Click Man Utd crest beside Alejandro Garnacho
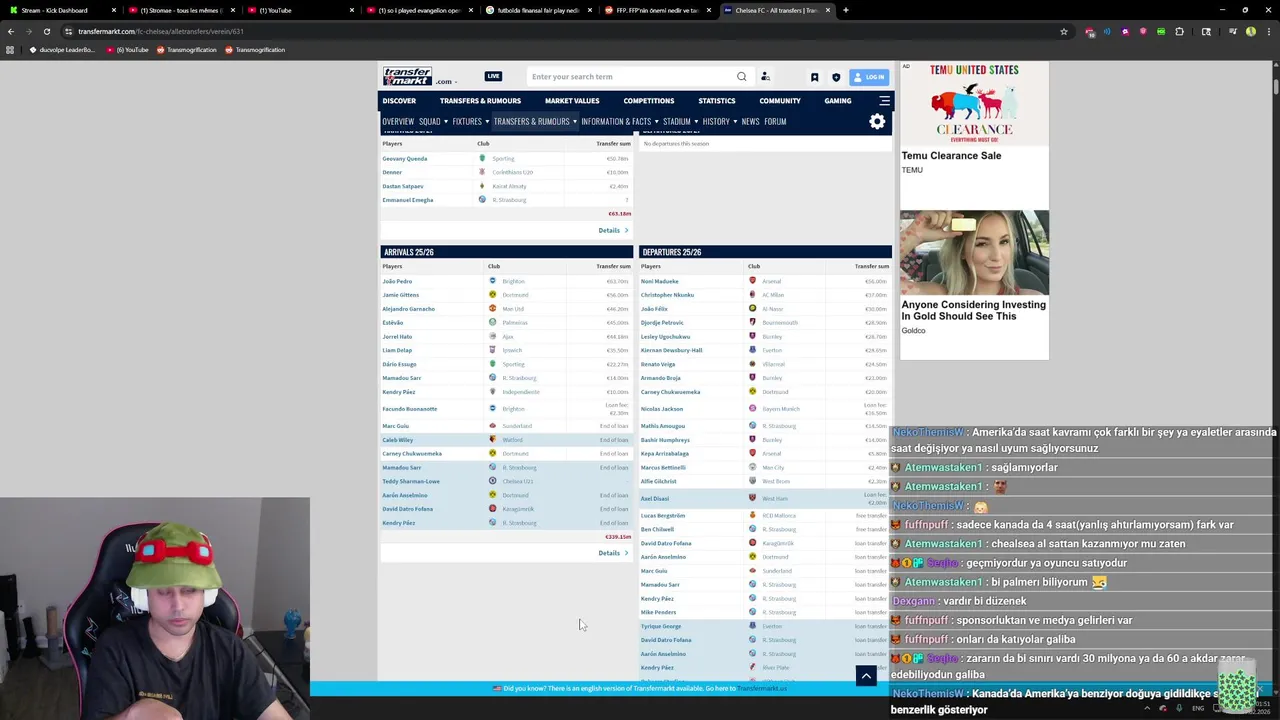Image resolution: width=1280 pixels, height=720 pixels. (x=493, y=309)
